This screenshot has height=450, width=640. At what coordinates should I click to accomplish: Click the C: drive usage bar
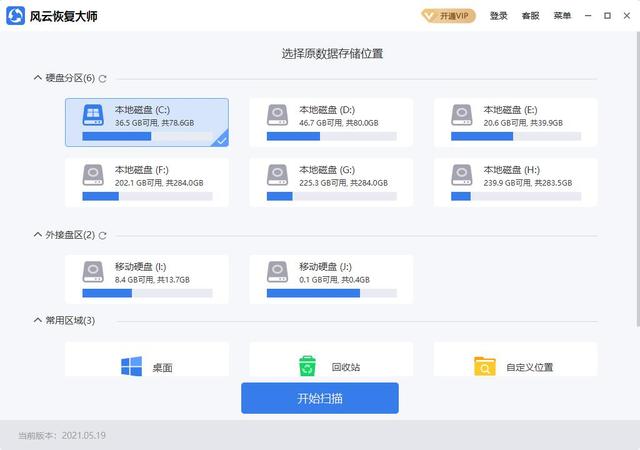[147, 136]
